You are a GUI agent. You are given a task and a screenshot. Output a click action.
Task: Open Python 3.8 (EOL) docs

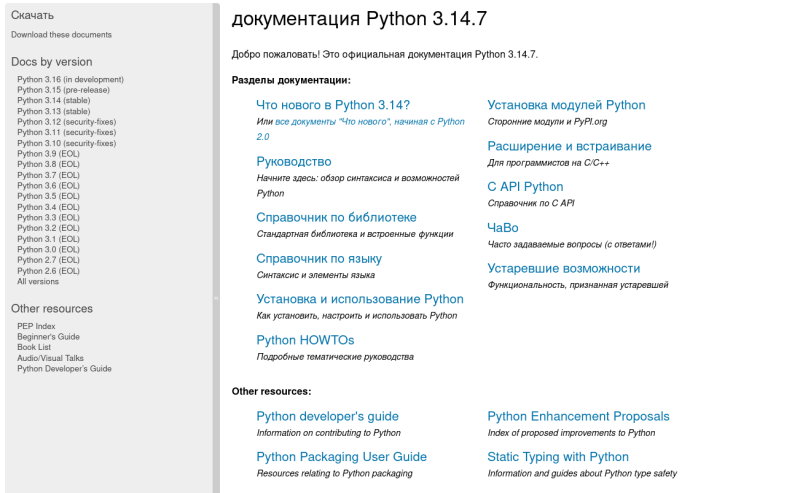(48, 164)
